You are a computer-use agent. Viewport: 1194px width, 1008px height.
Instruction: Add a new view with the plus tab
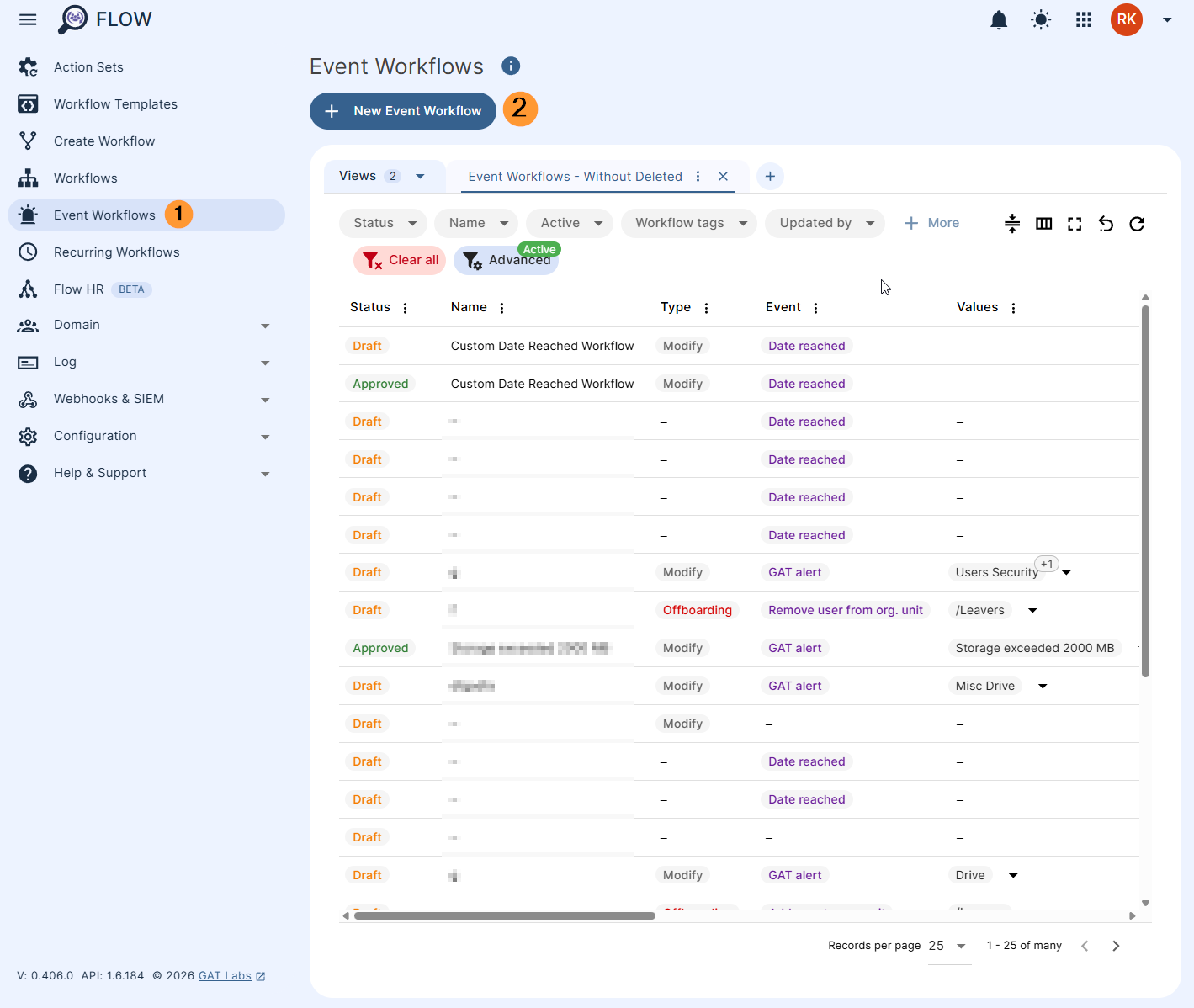click(x=770, y=176)
